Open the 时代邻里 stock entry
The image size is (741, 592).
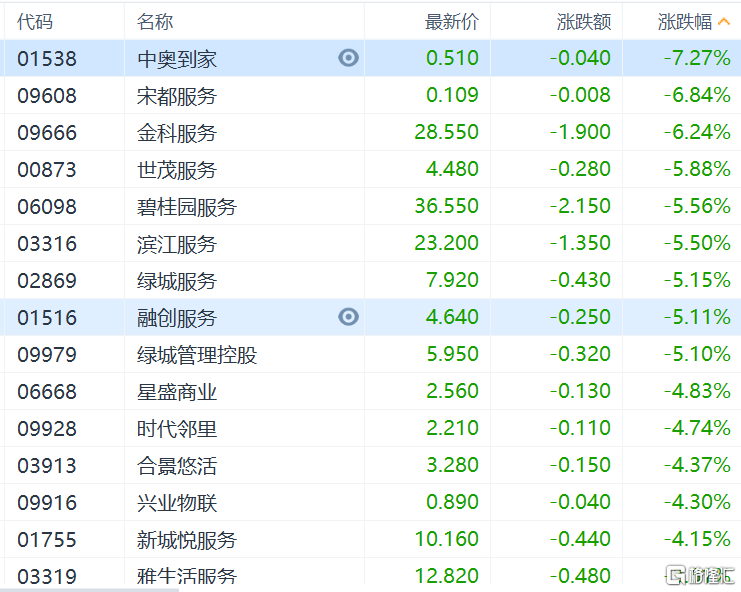point(177,429)
